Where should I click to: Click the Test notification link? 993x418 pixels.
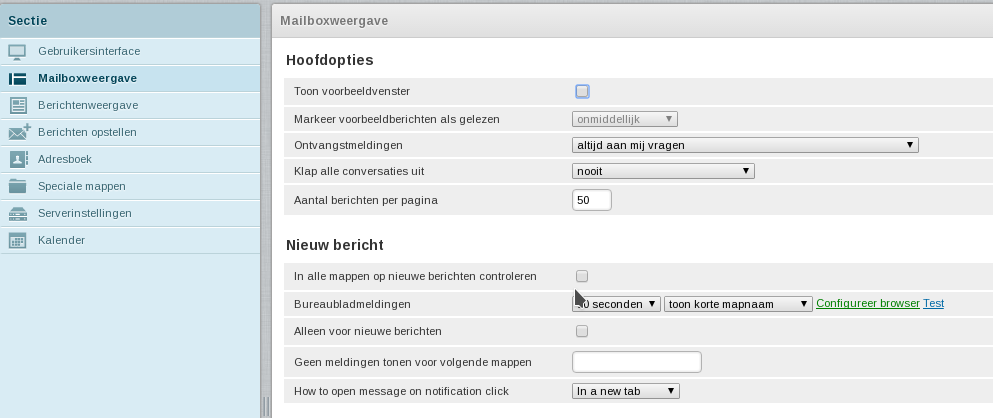point(933,304)
